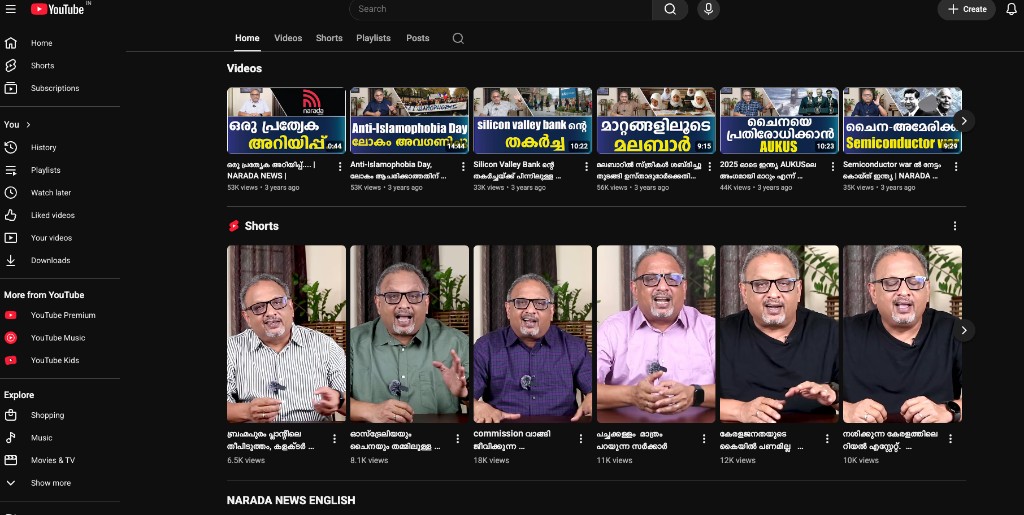This screenshot has height=515, width=1024.
Task: Open Anti-Islamophobia Day video title
Action: pos(398,170)
